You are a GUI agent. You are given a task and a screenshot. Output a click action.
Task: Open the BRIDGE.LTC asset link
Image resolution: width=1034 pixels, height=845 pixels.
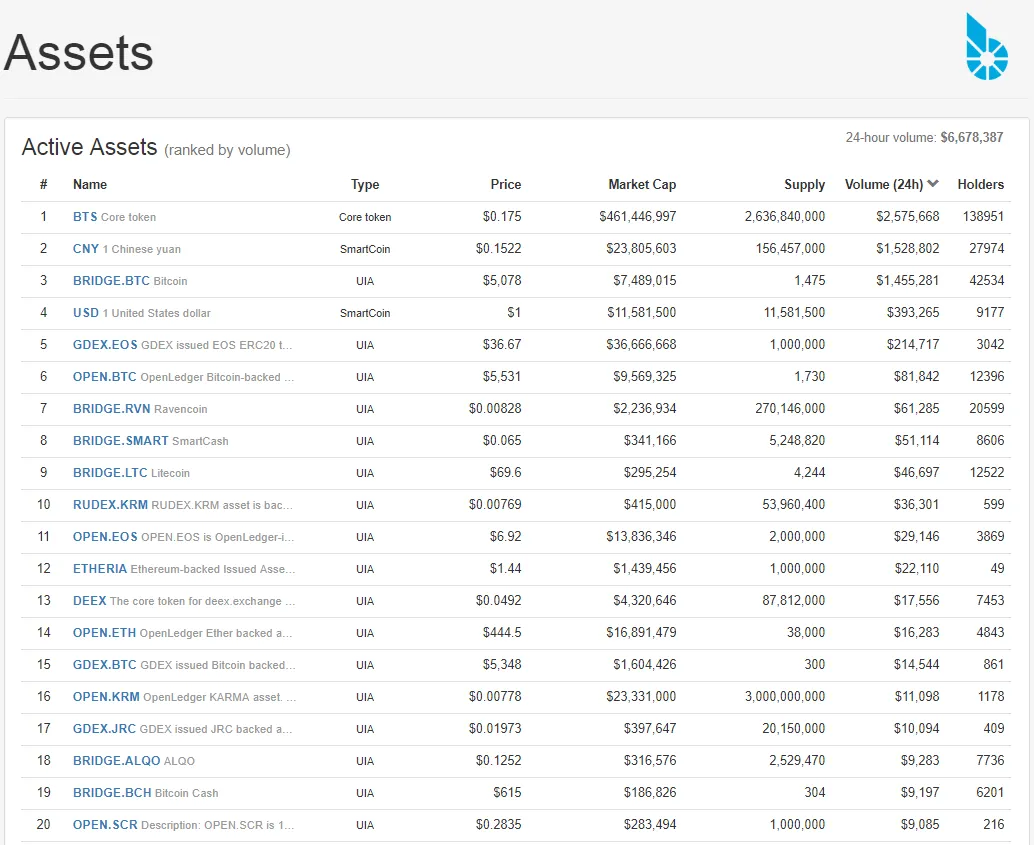click(110, 473)
